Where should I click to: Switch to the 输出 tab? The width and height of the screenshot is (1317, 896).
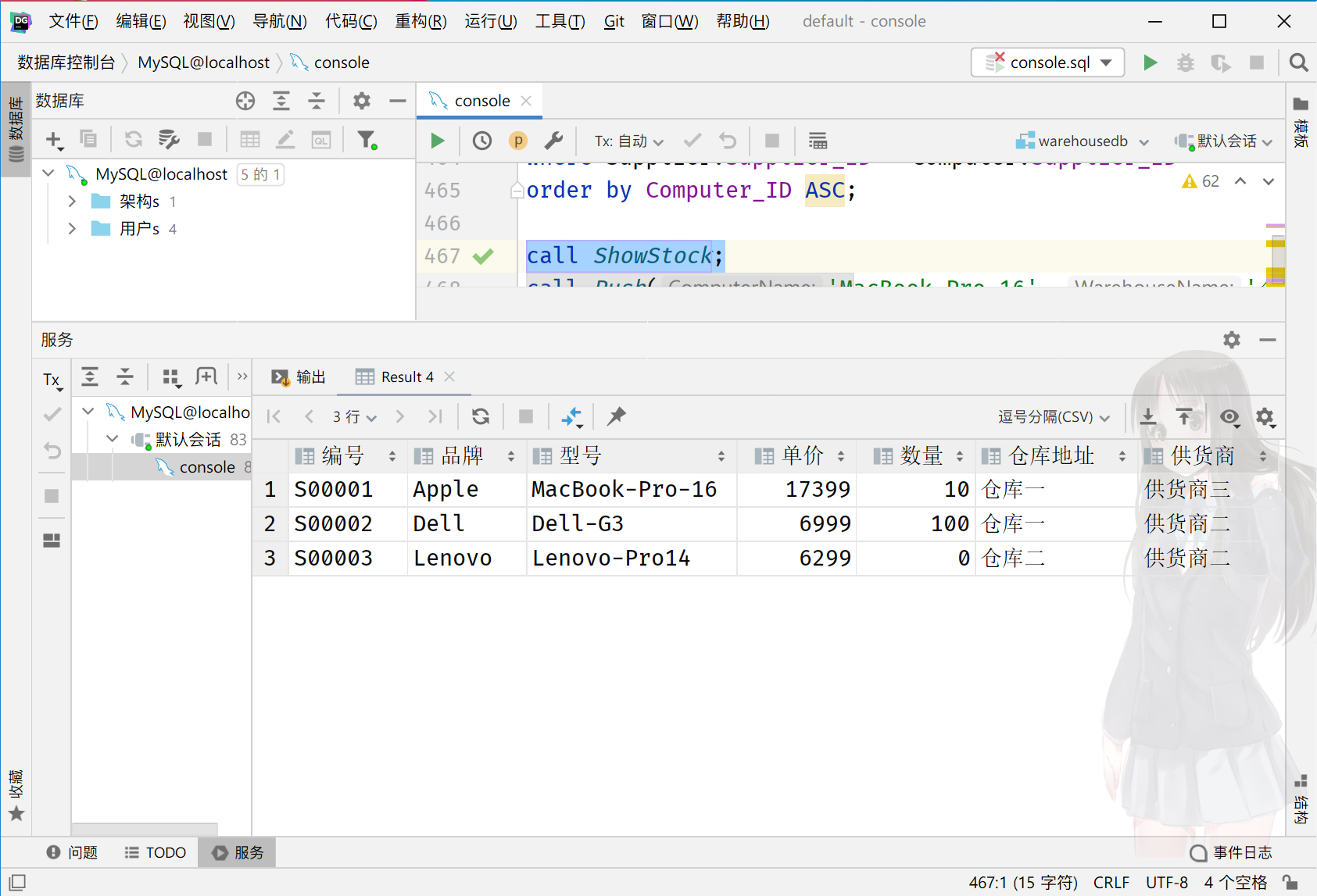pos(299,377)
